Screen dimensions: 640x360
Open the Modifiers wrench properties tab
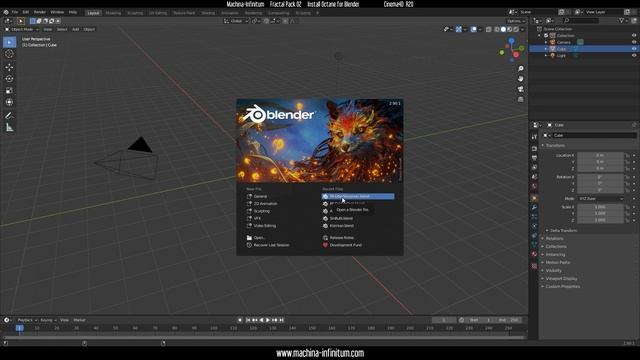pyautogui.click(x=534, y=207)
